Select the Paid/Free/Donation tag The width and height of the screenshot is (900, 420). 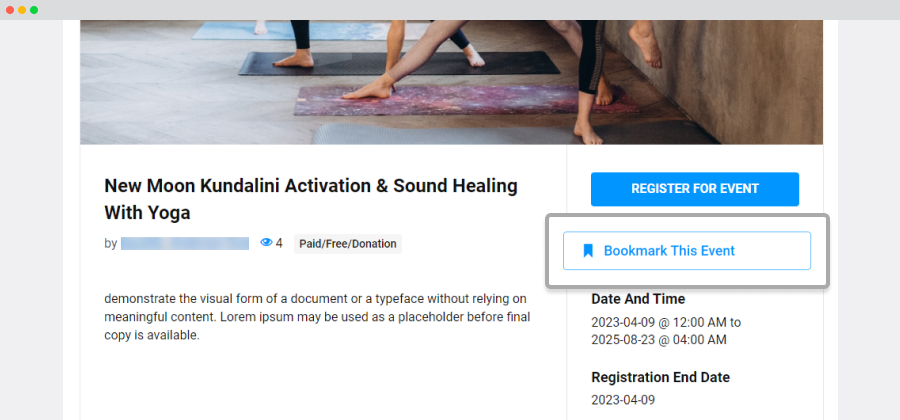347,243
